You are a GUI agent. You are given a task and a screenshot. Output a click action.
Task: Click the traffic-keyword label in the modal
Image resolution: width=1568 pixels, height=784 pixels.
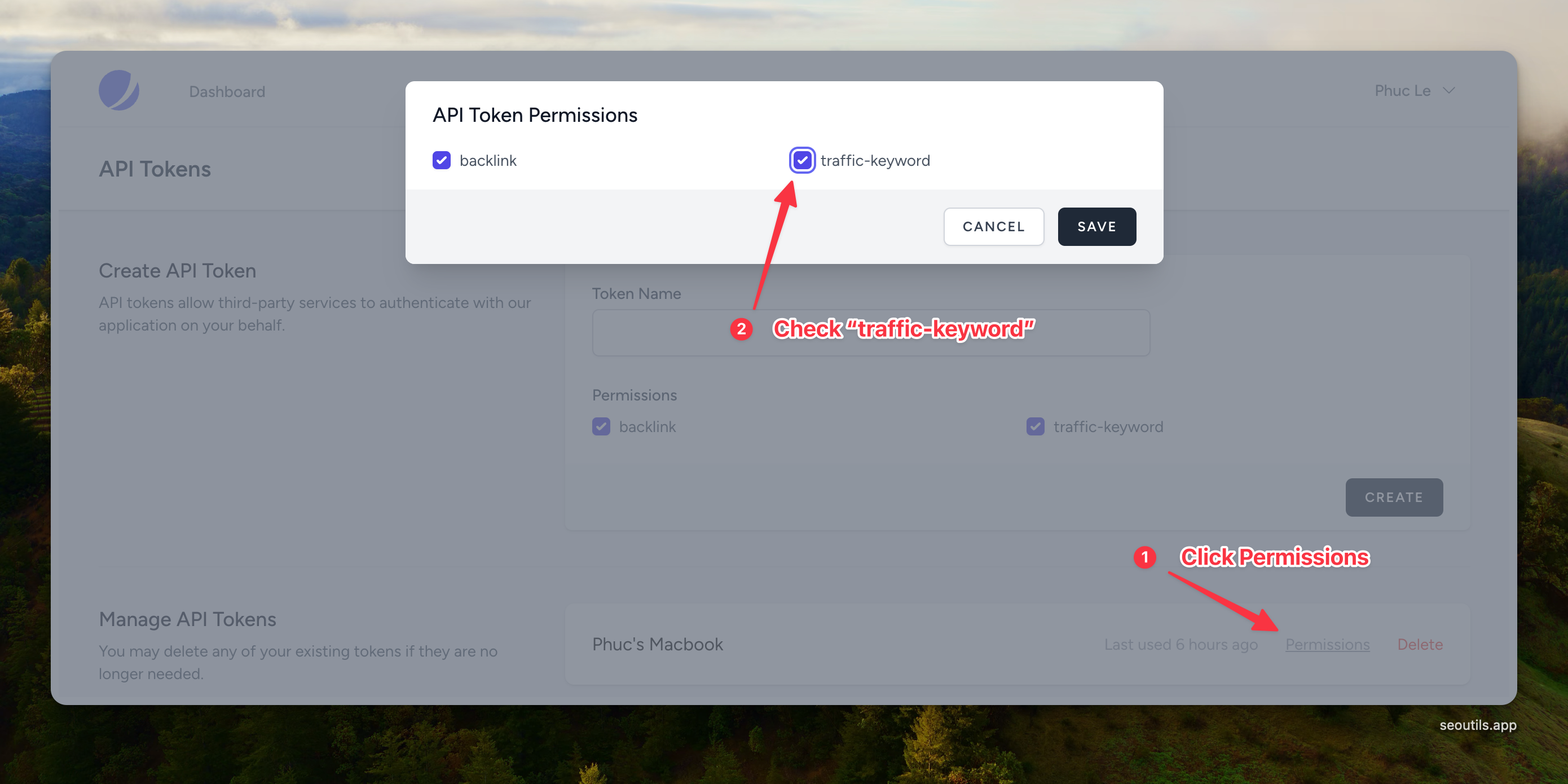tap(875, 160)
